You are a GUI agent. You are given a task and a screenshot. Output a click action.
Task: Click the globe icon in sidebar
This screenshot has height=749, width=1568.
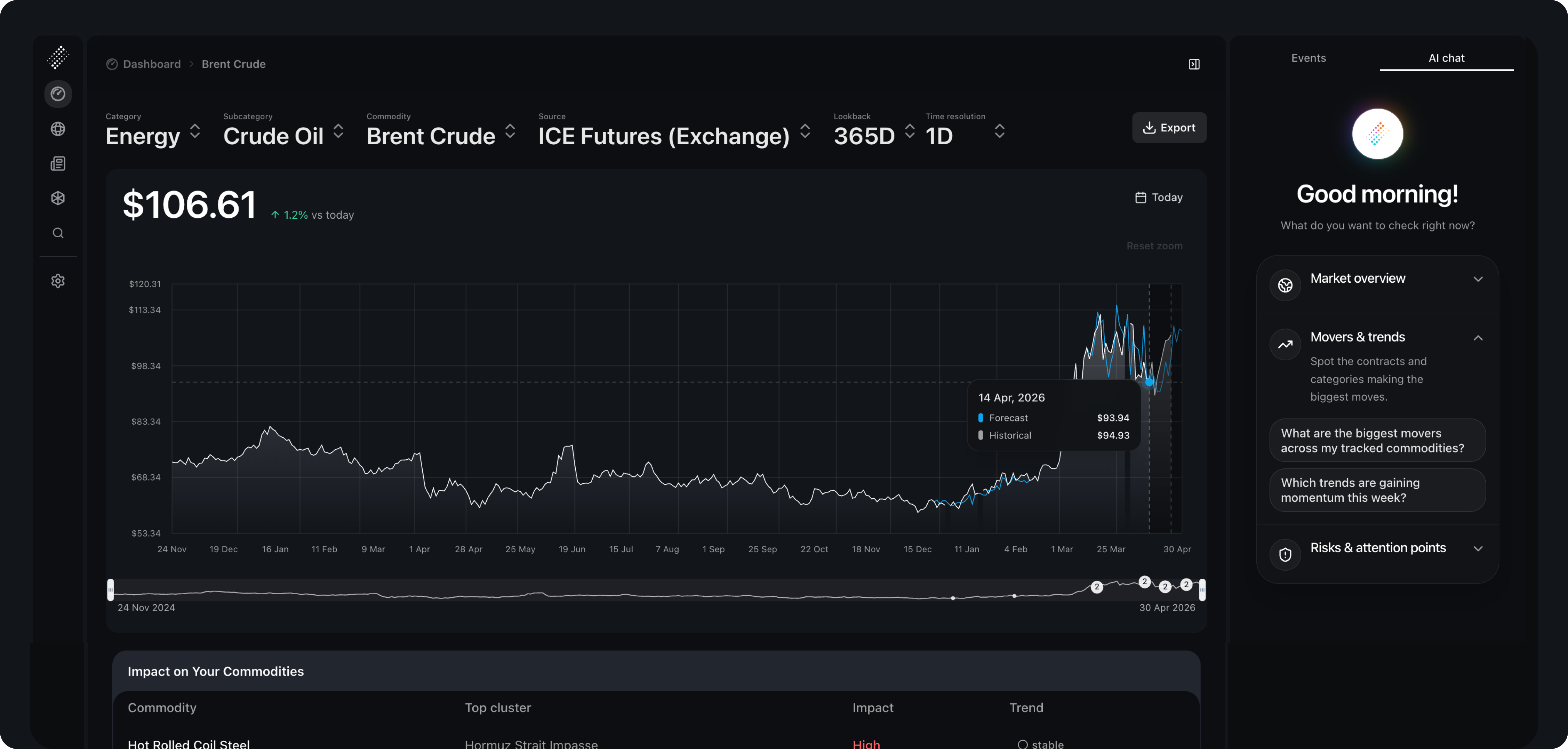(x=58, y=129)
